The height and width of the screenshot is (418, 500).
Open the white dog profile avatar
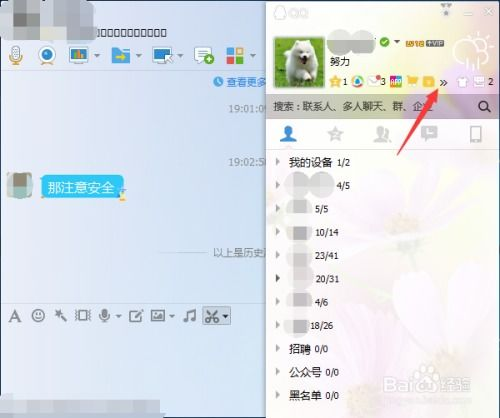[x=299, y=62]
